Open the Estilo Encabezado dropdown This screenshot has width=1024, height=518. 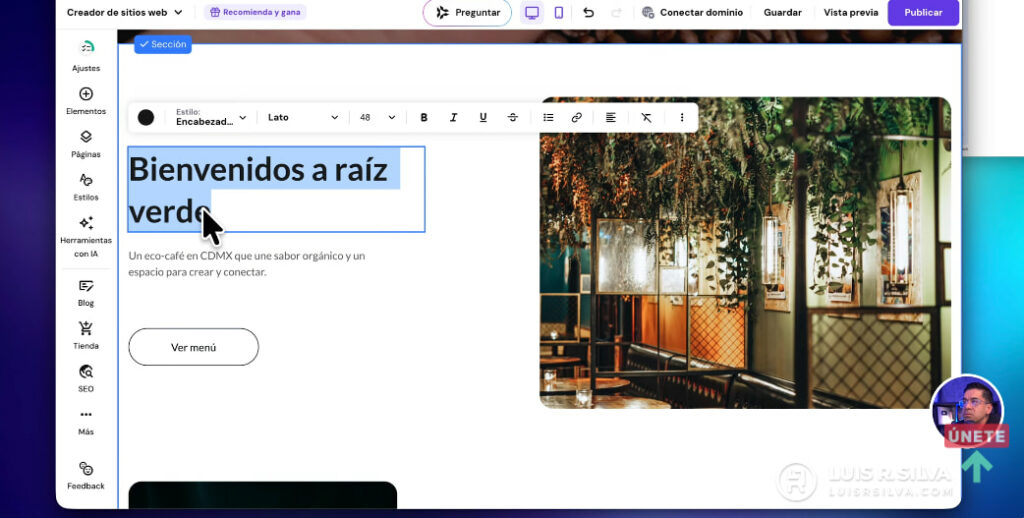[211, 118]
